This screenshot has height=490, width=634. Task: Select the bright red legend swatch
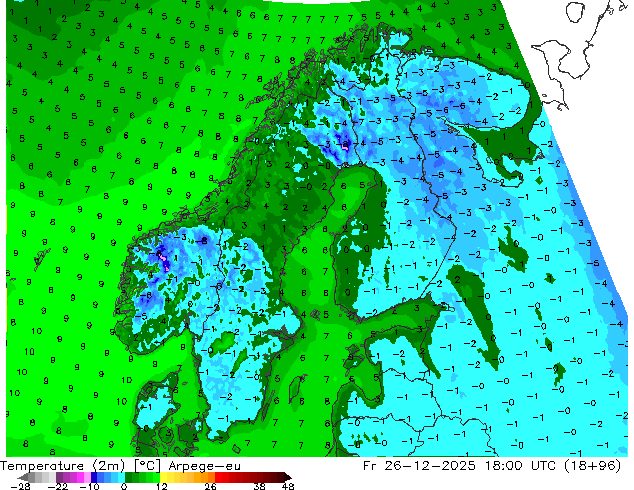click(x=218, y=477)
